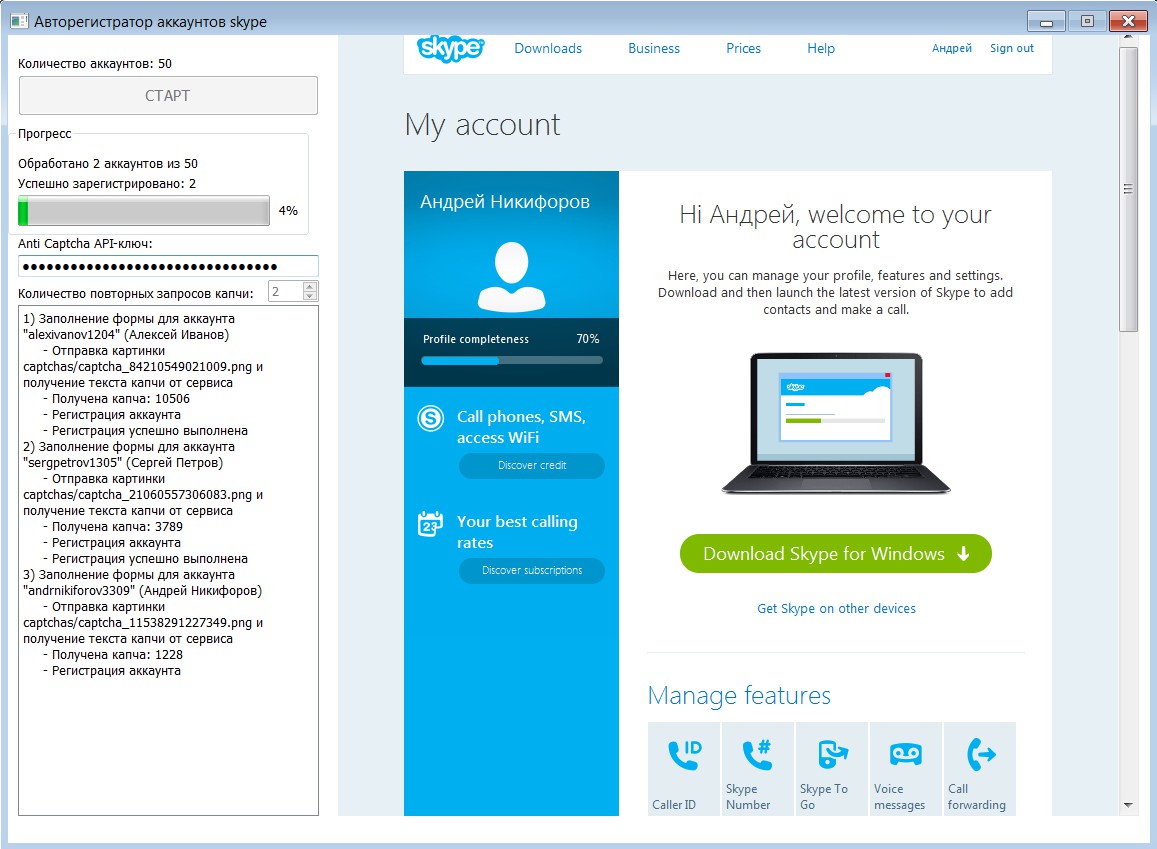Click the laptop illustration image
Viewport: 1157px width, 849px height.
point(835,423)
